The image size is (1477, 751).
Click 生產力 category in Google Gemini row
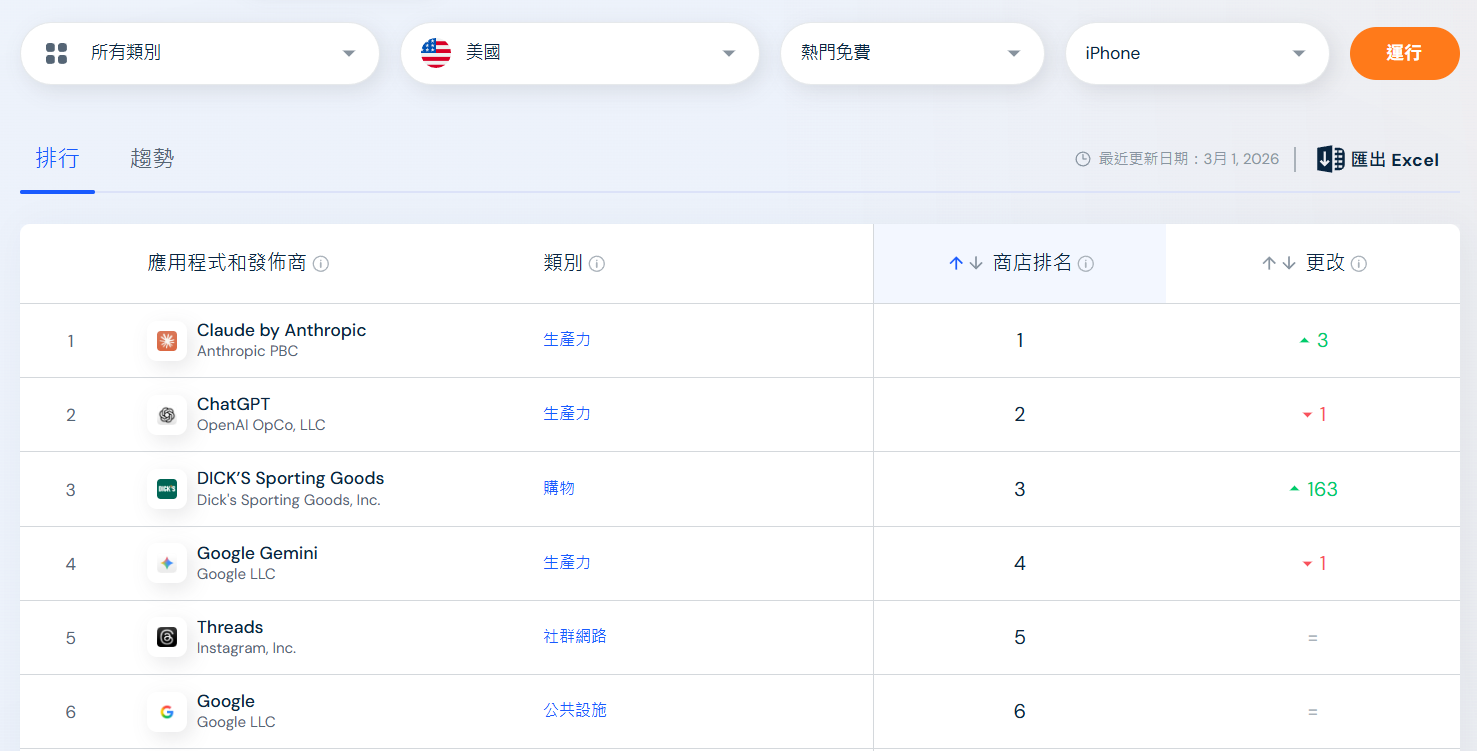tap(567, 563)
